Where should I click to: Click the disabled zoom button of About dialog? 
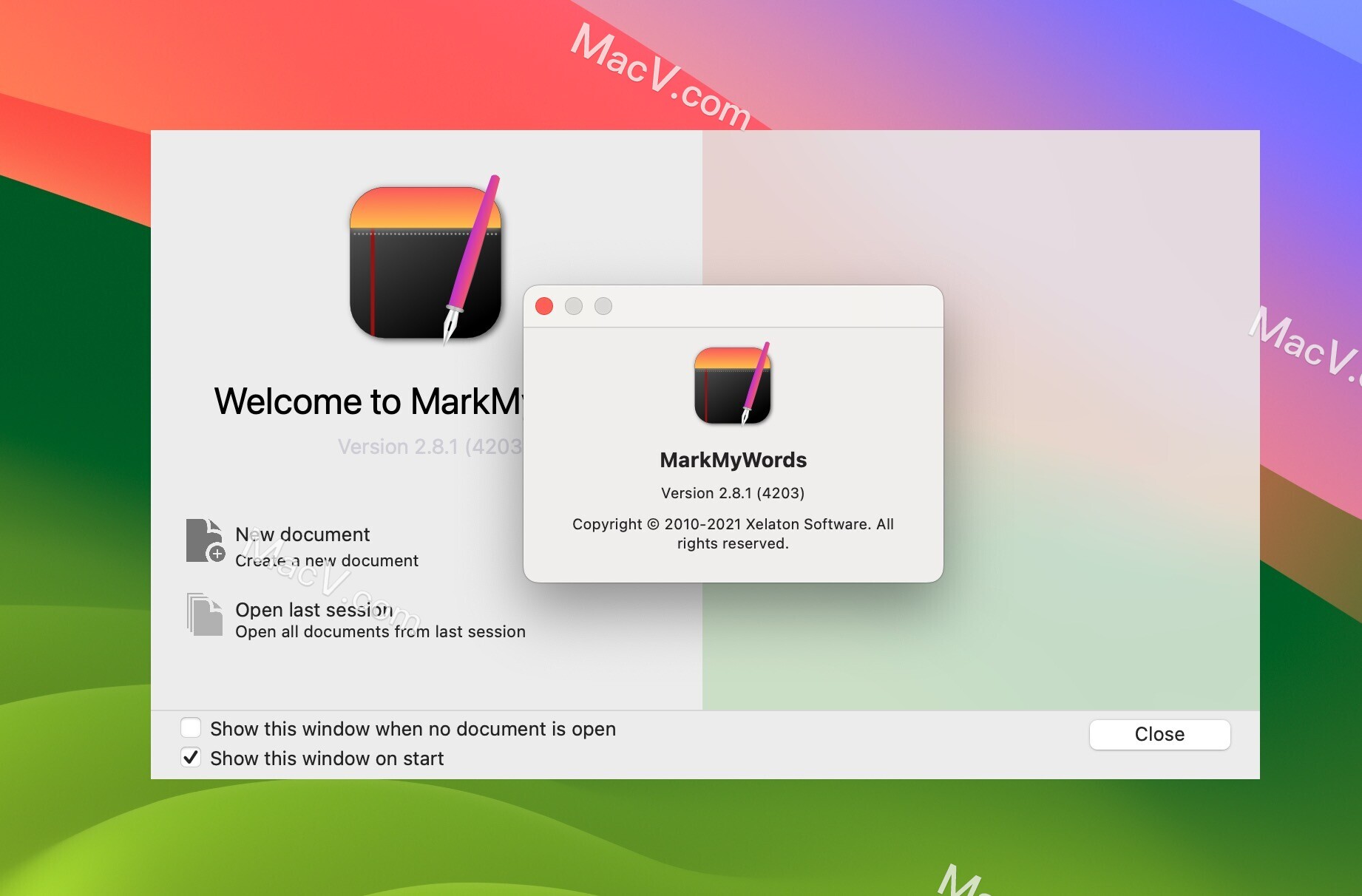click(x=603, y=306)
